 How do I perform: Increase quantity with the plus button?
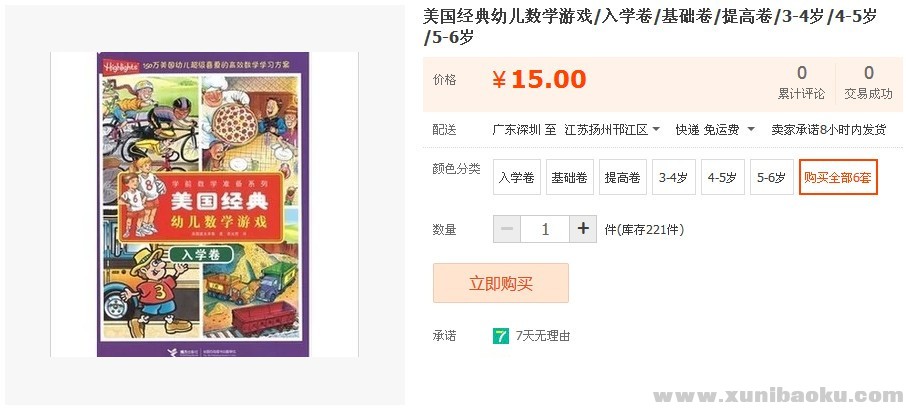[x=583, y=229]
